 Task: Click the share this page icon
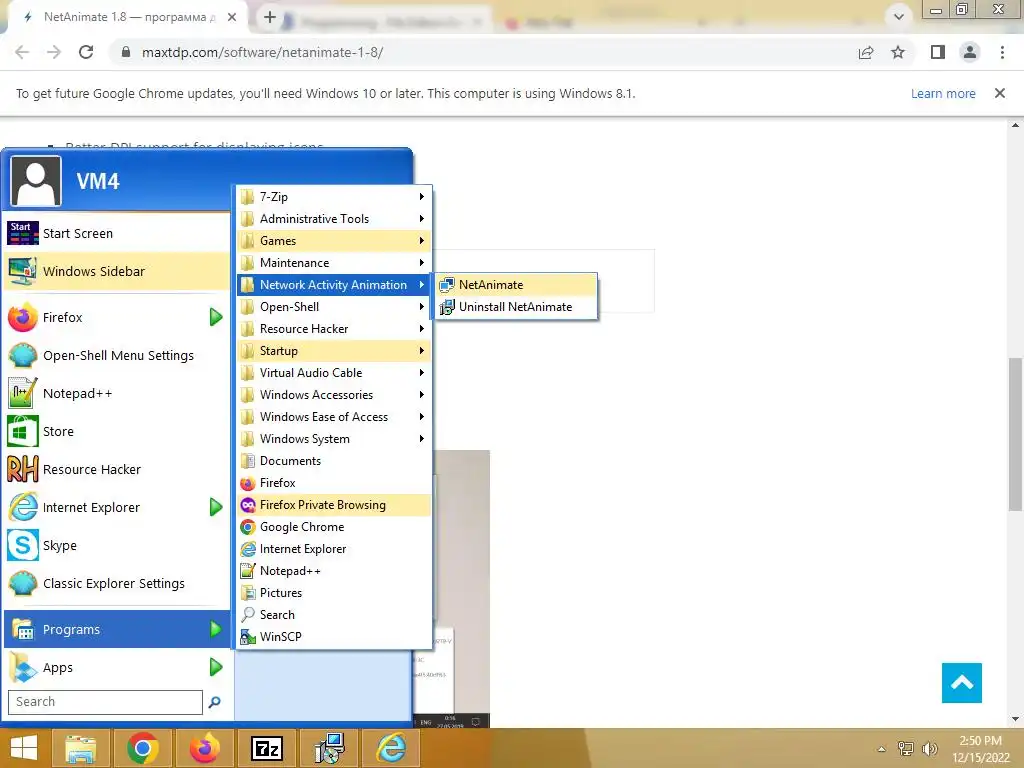click(866, 52)
